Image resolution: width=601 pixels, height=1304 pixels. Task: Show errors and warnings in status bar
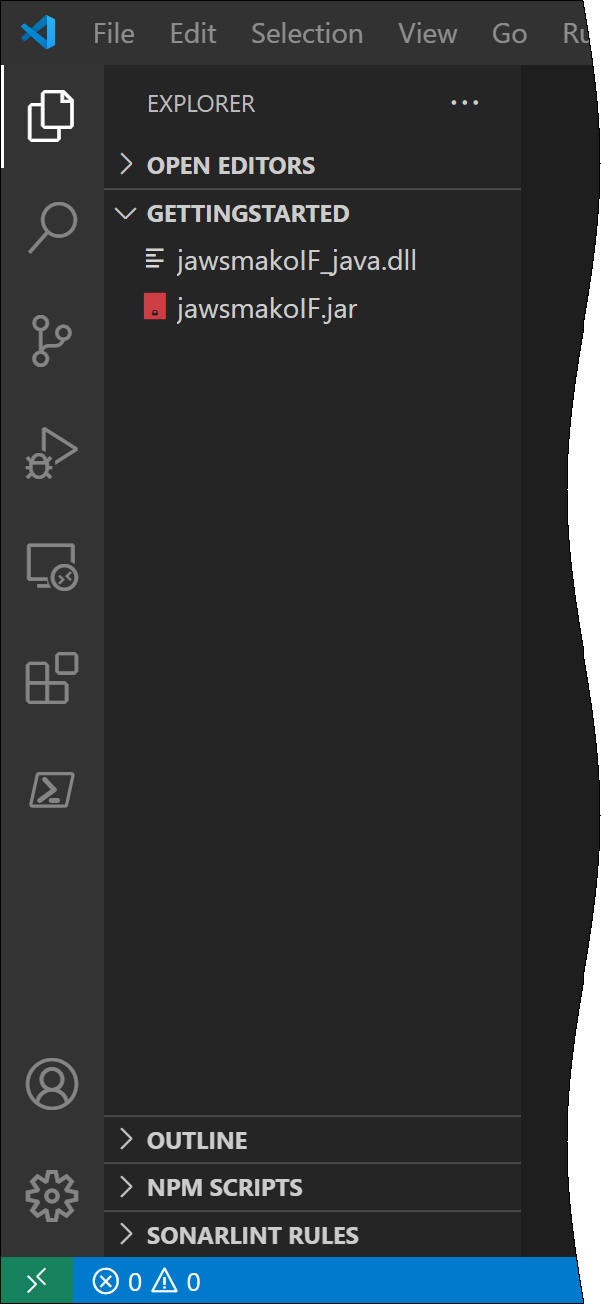(x=147, y=1281)
